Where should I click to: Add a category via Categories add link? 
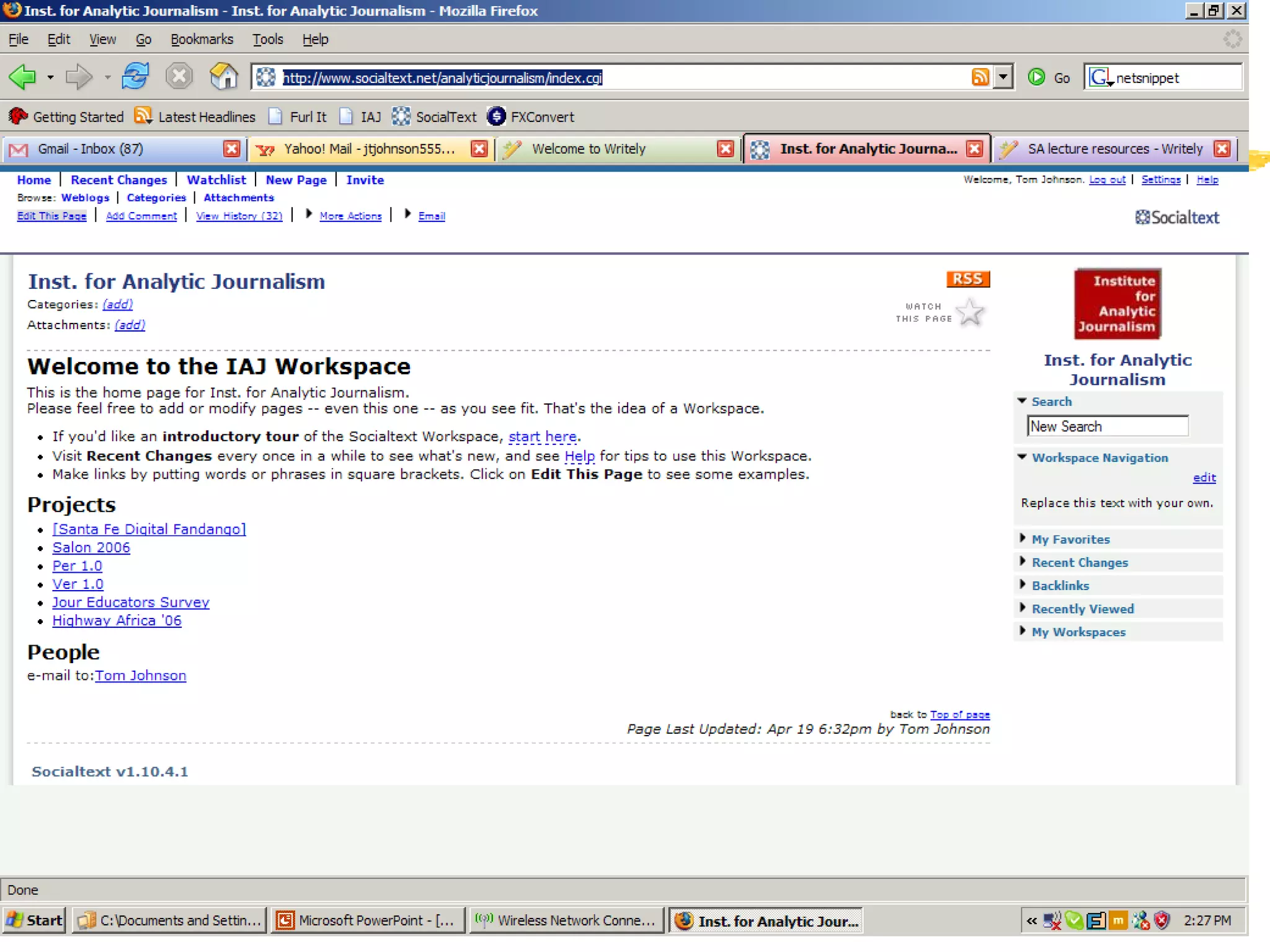tap(117, 304)
